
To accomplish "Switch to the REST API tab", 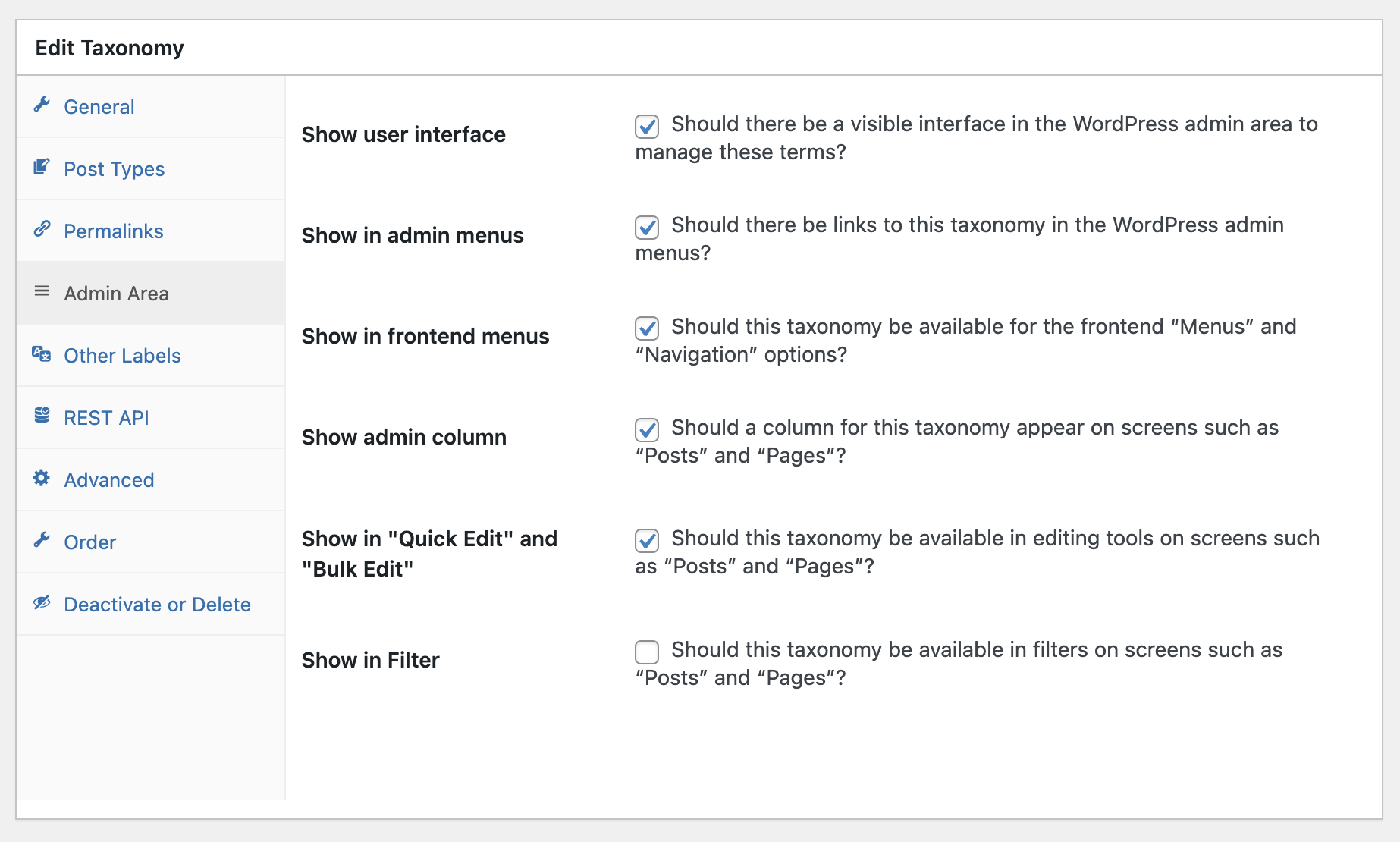I will 107,417.
